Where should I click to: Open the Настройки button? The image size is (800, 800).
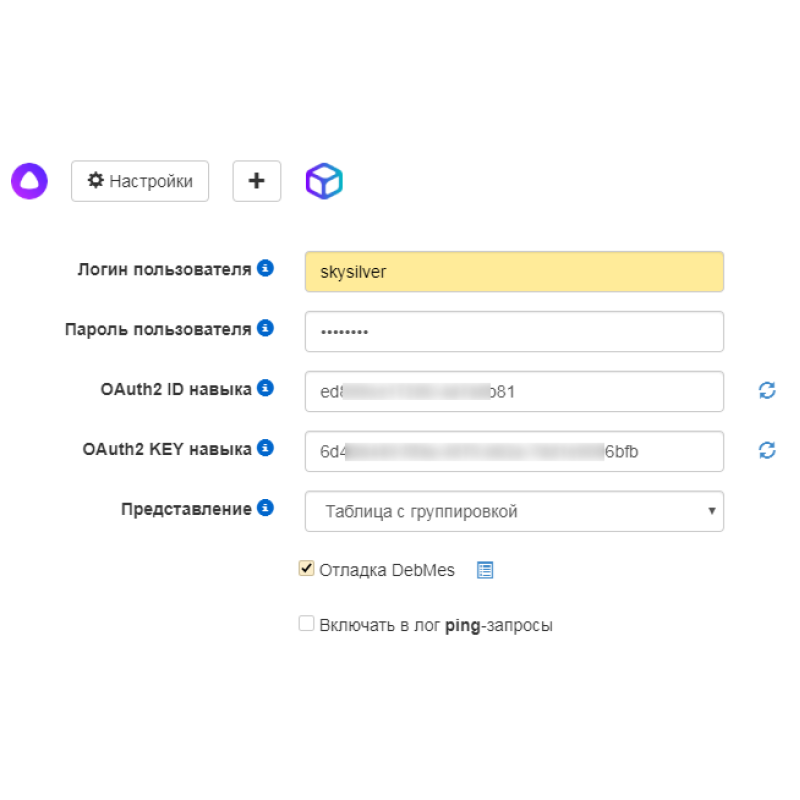140,180
